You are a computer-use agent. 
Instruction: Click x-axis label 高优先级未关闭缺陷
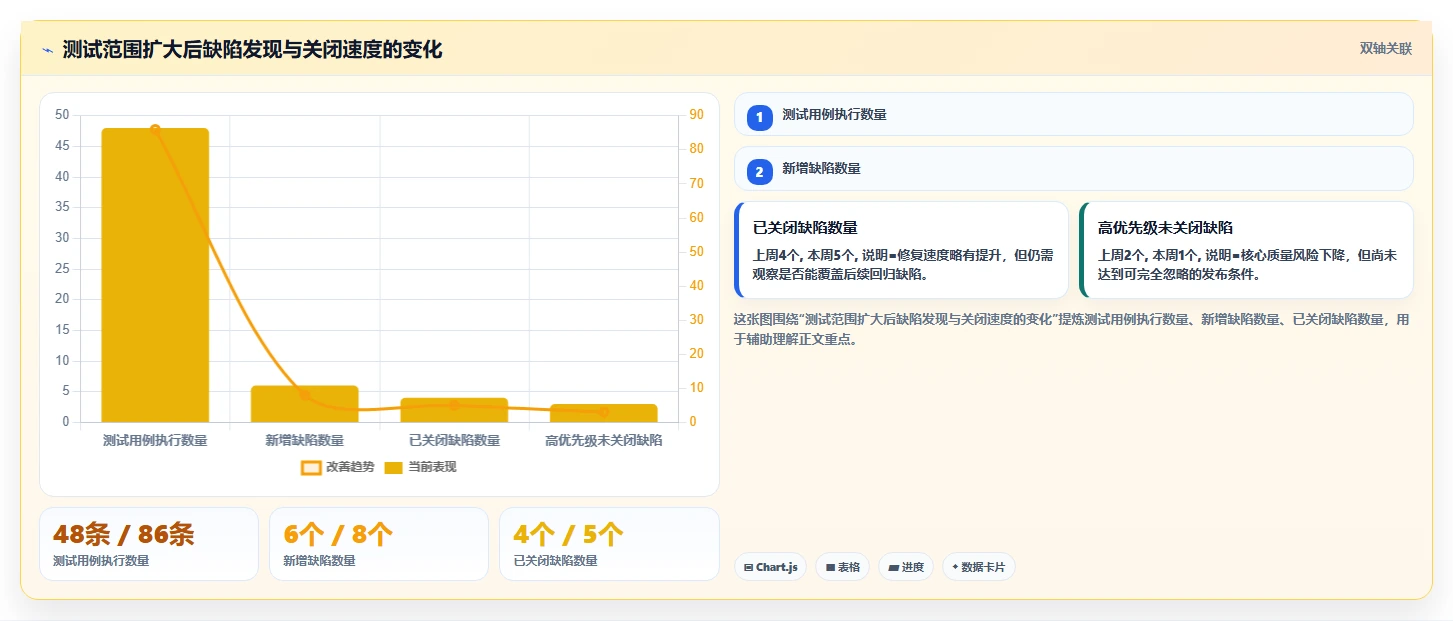pyautogui.click(x=604, y=440)
